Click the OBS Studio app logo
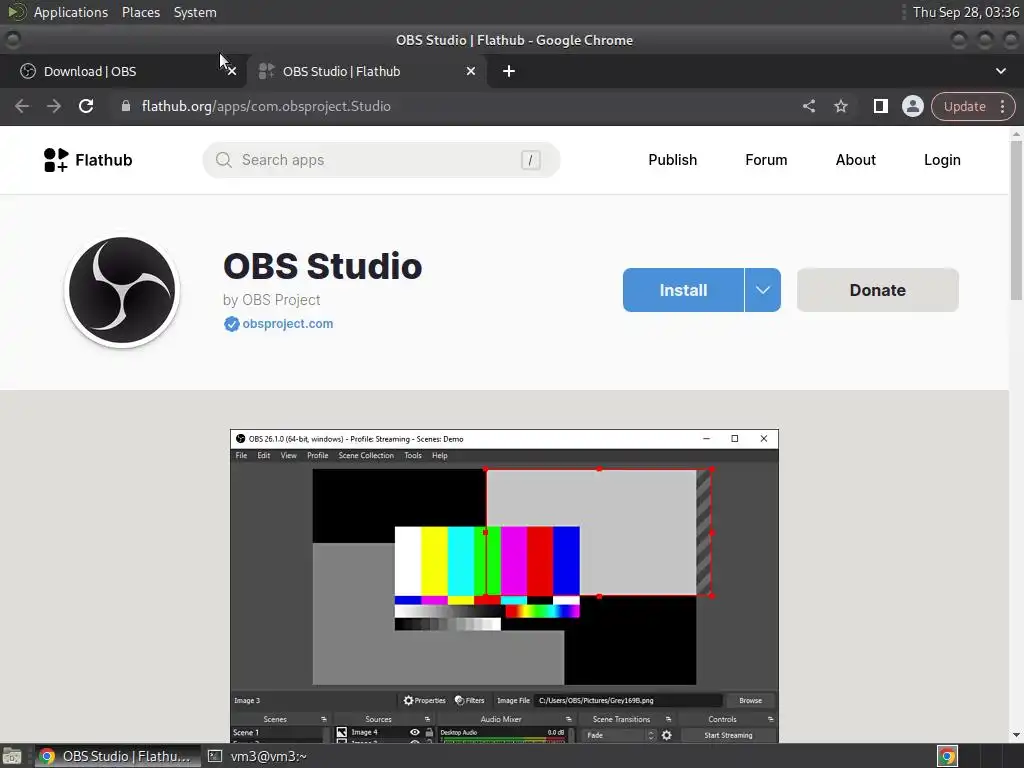The image size is (1024, 768). pos(122,291)
